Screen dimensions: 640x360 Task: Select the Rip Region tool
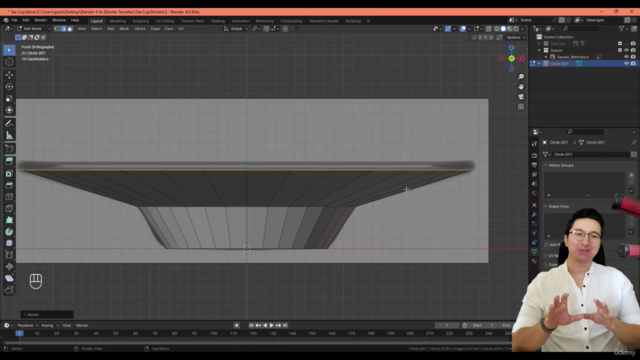tap(9, 290)
